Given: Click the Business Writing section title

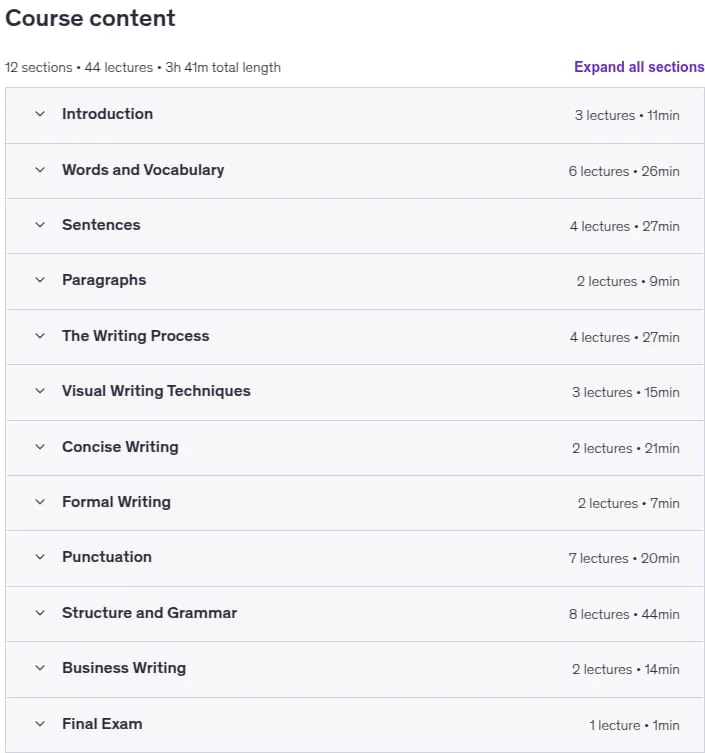Looking at the screenshot, I should 124,668.
